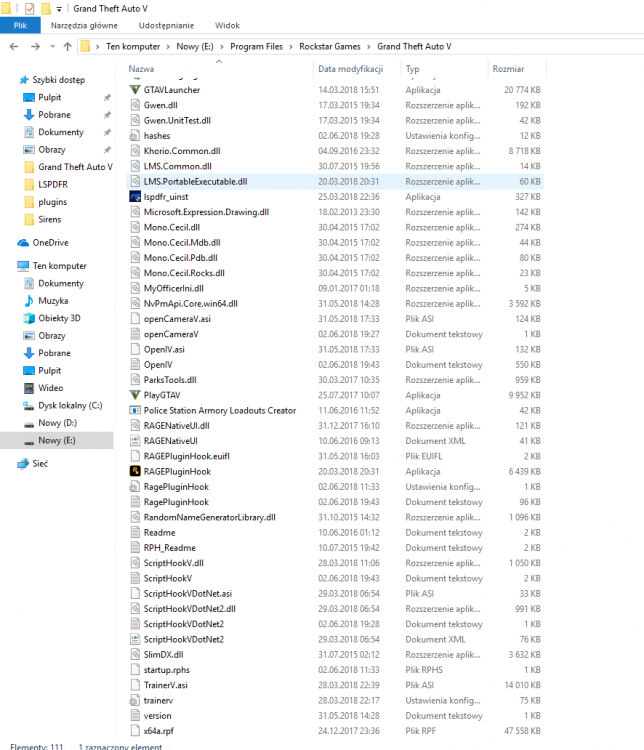Click the Gwen.dll file icon

pyautogui.click(x=135, y=105)
